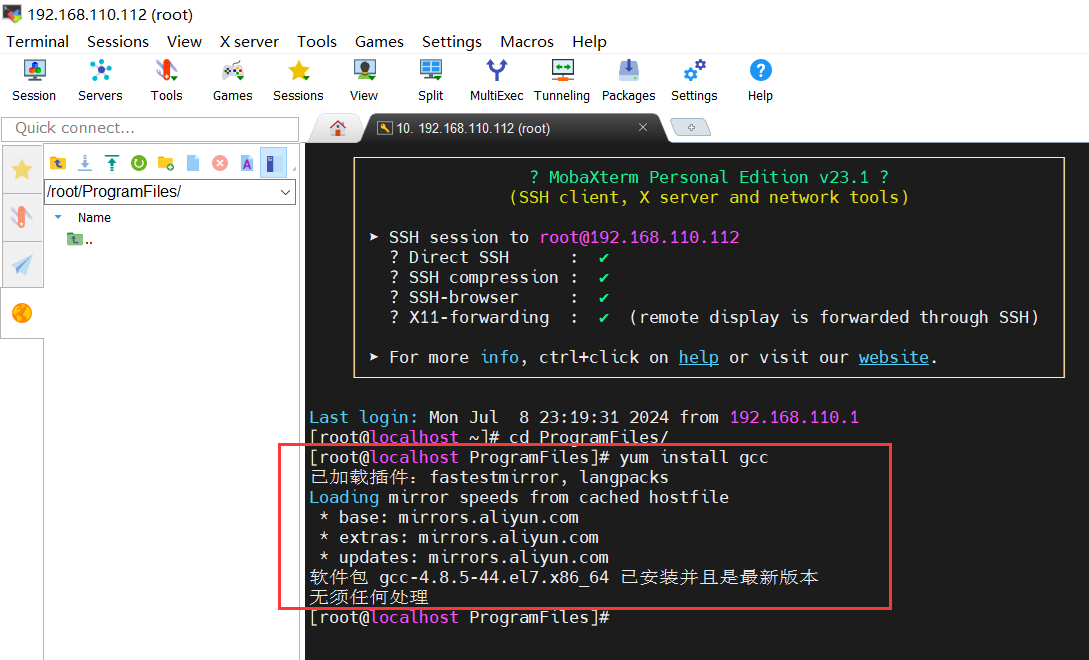Open the Terminal menu

(38, 42)
